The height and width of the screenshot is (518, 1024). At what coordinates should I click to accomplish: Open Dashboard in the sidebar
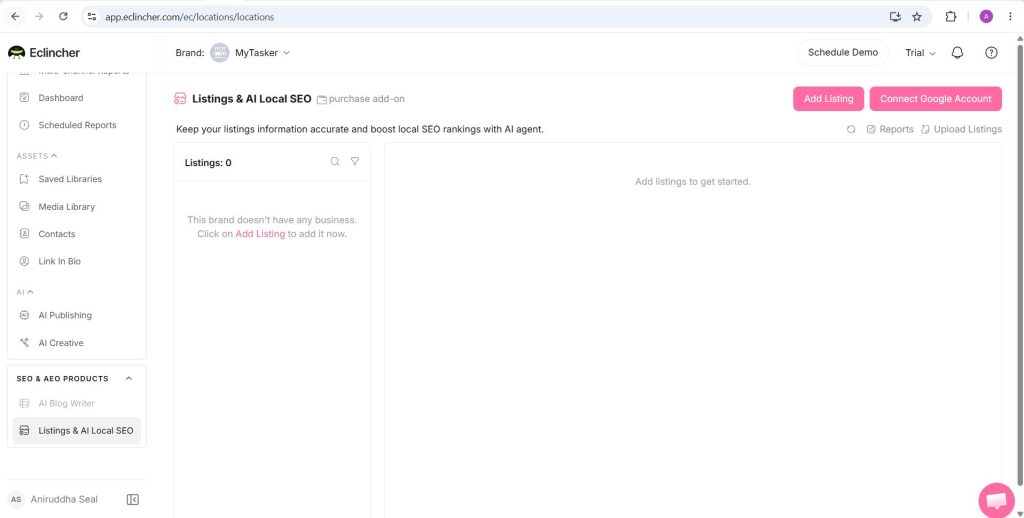(x=61, y=98)
